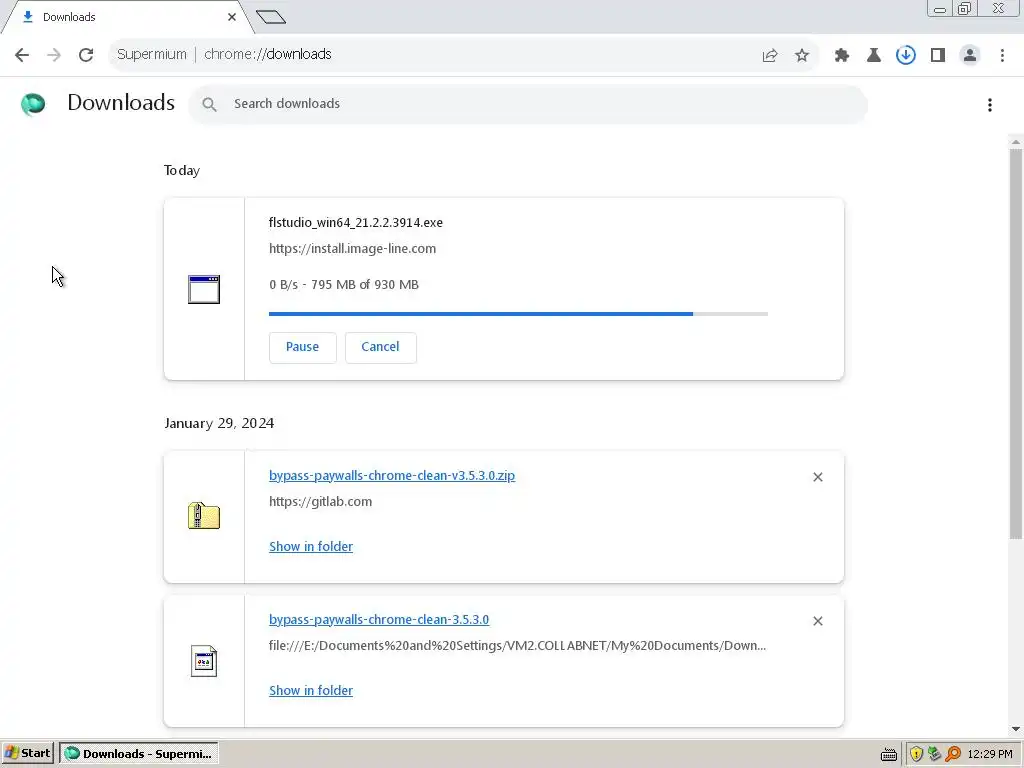Click the Today section heading
1024x768 pixels.
pos(182,170)
